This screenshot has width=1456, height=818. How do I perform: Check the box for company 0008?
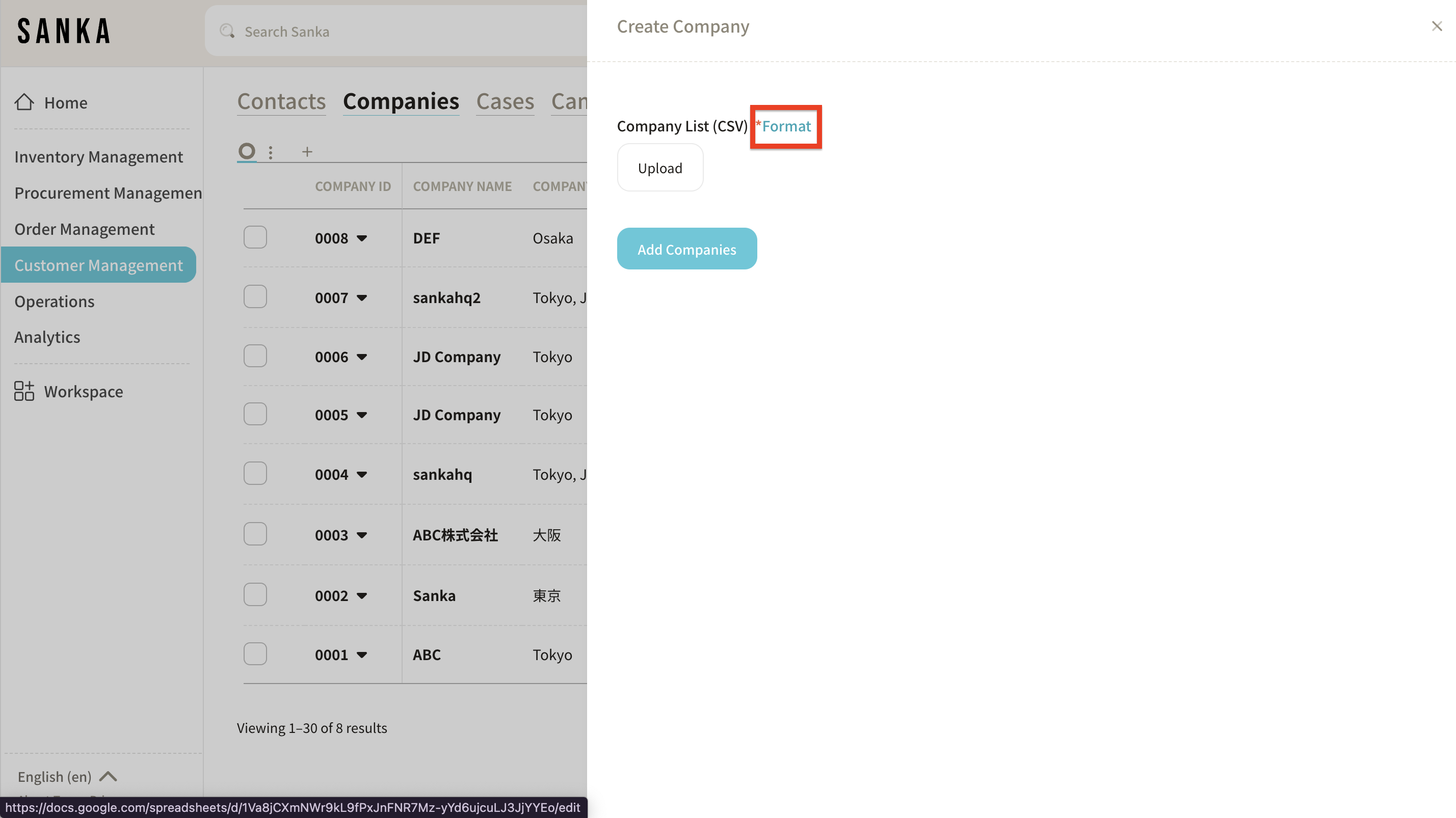255,238
